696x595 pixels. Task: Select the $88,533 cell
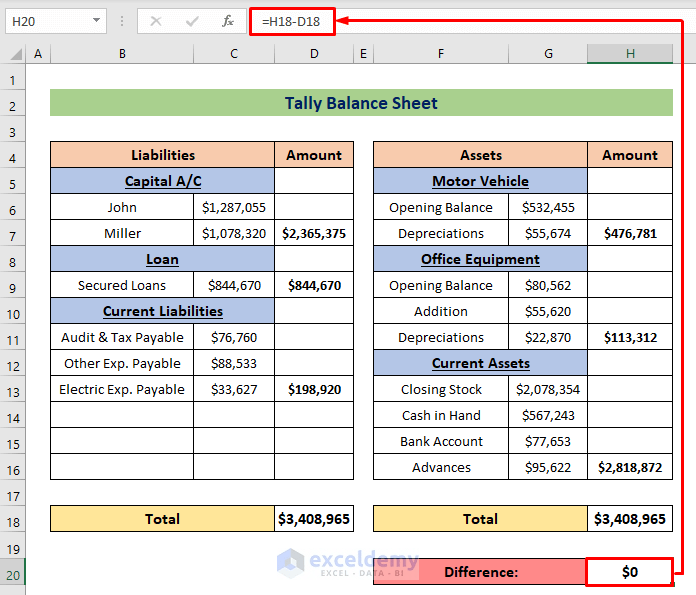[234, 363]
